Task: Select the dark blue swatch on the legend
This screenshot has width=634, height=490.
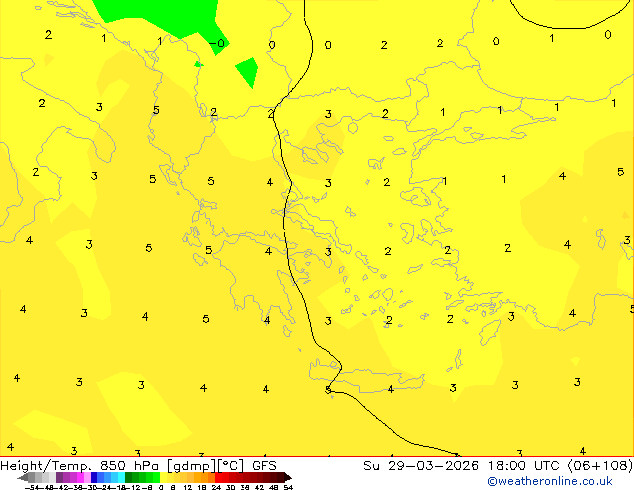Action: pos(94,477)
